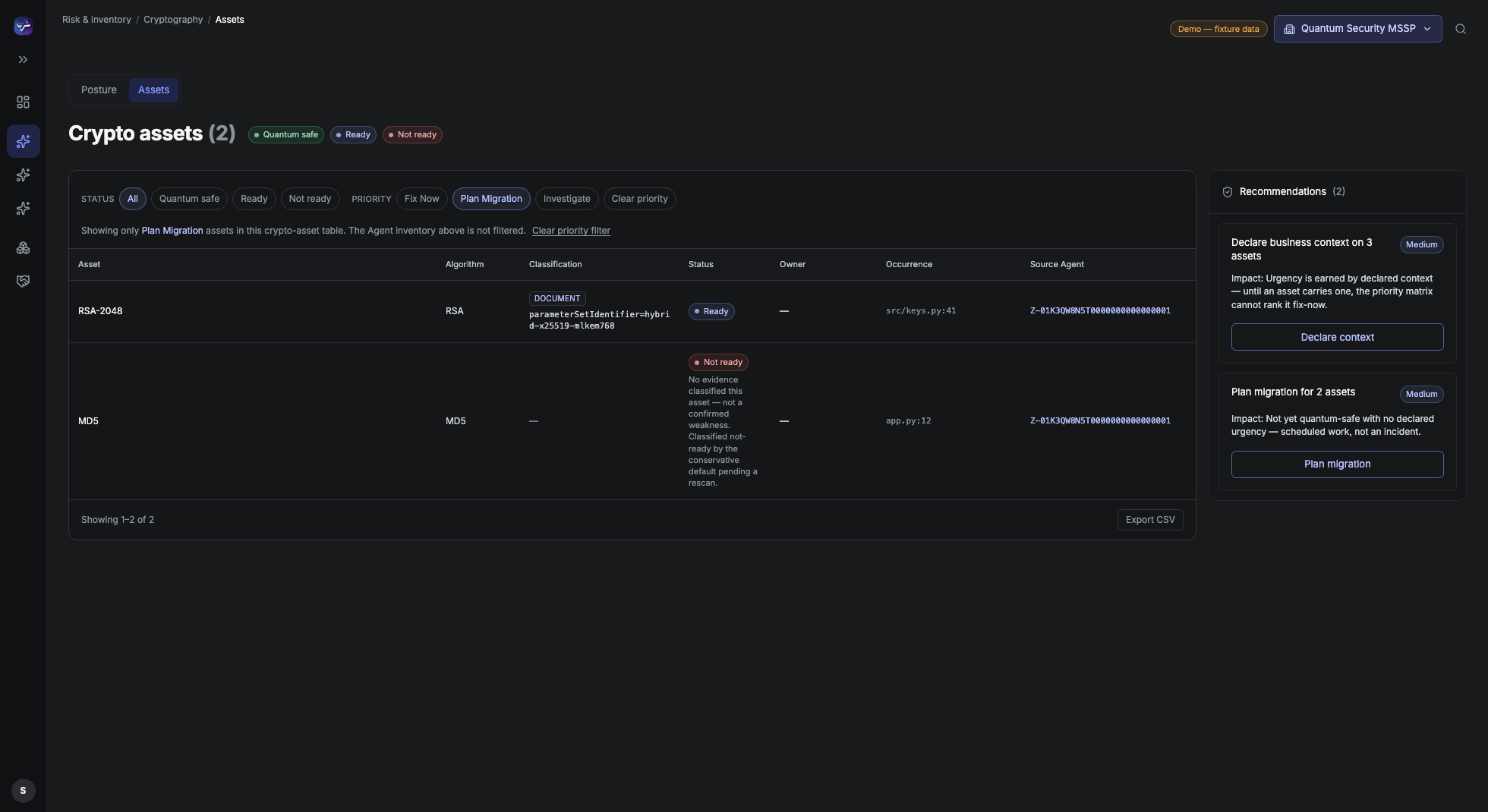Click the Medium badge on Declare business context card
The image size is (1488, 812).
[1421, 245]
